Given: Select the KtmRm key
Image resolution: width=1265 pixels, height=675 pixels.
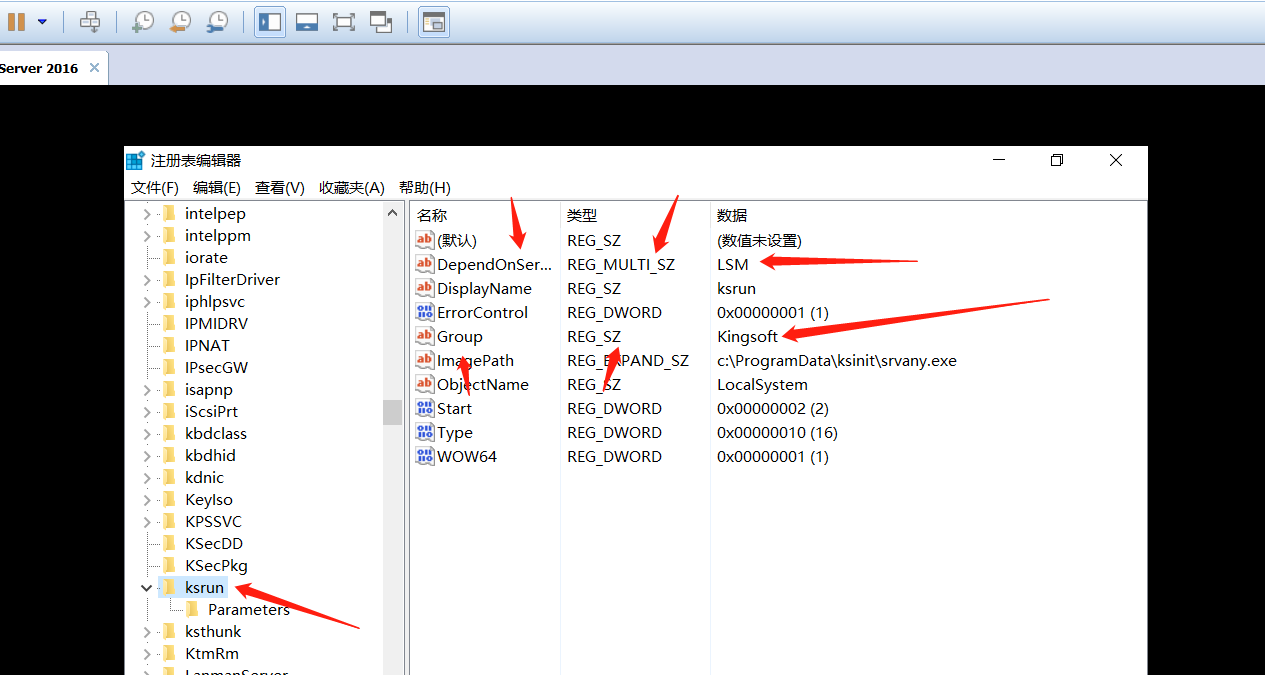Looking at the screenshot, I should point(212,654).
